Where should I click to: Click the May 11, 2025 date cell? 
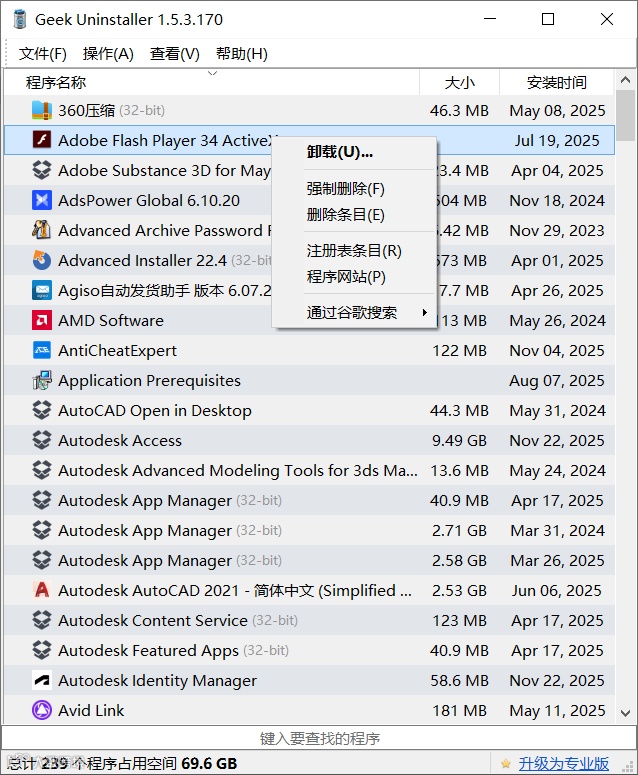pos(557,711)
